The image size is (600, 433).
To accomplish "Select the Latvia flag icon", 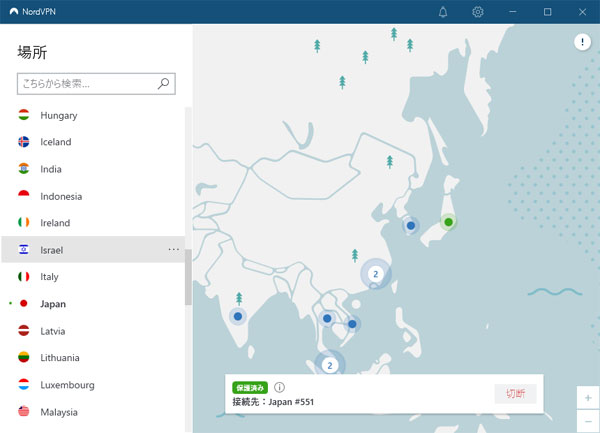I will [x=24, y=330].
